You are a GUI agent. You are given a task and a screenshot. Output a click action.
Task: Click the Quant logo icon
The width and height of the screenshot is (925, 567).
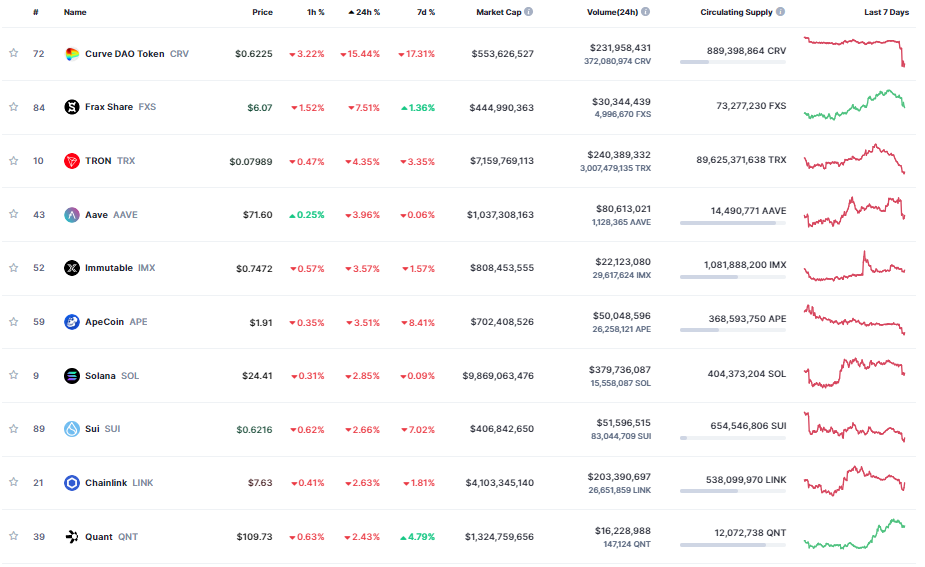[x=71, y=536]
